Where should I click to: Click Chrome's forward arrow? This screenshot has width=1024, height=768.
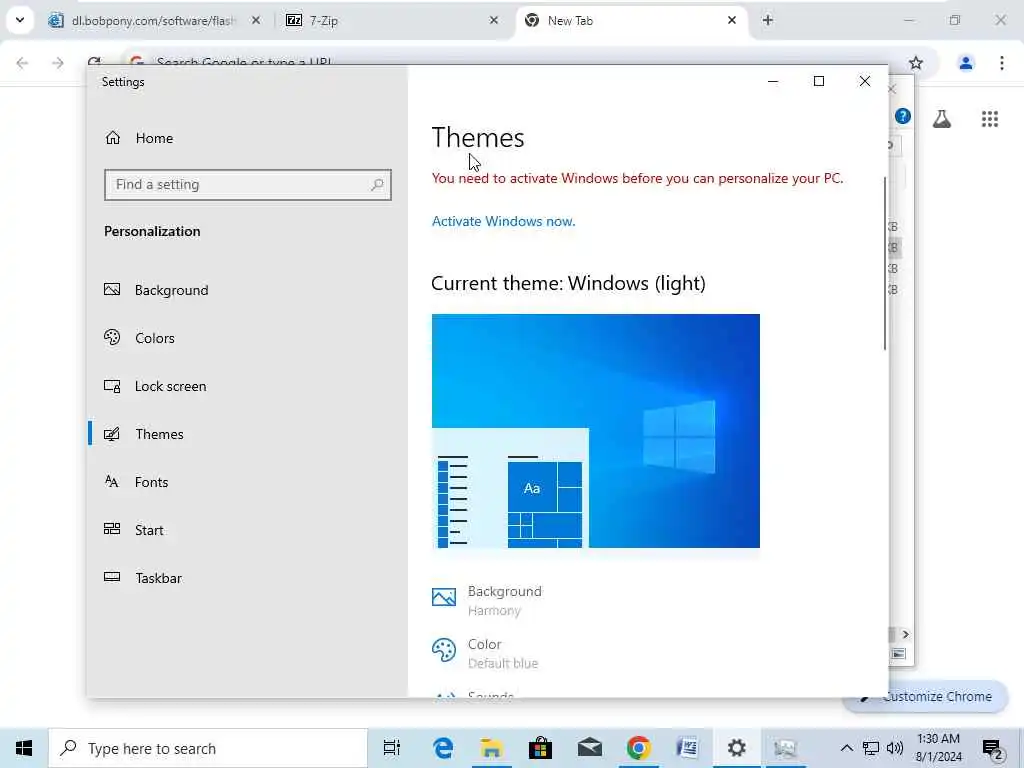58,63
